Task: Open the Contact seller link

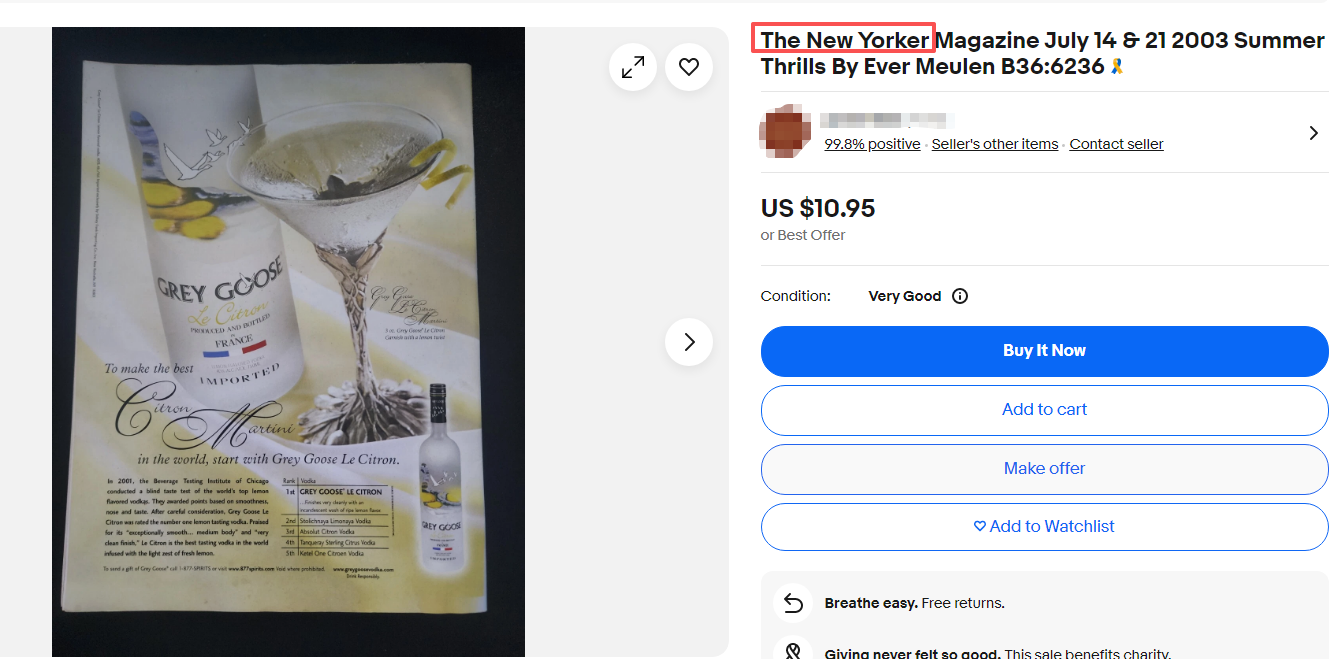Action: coord(1116,144)
